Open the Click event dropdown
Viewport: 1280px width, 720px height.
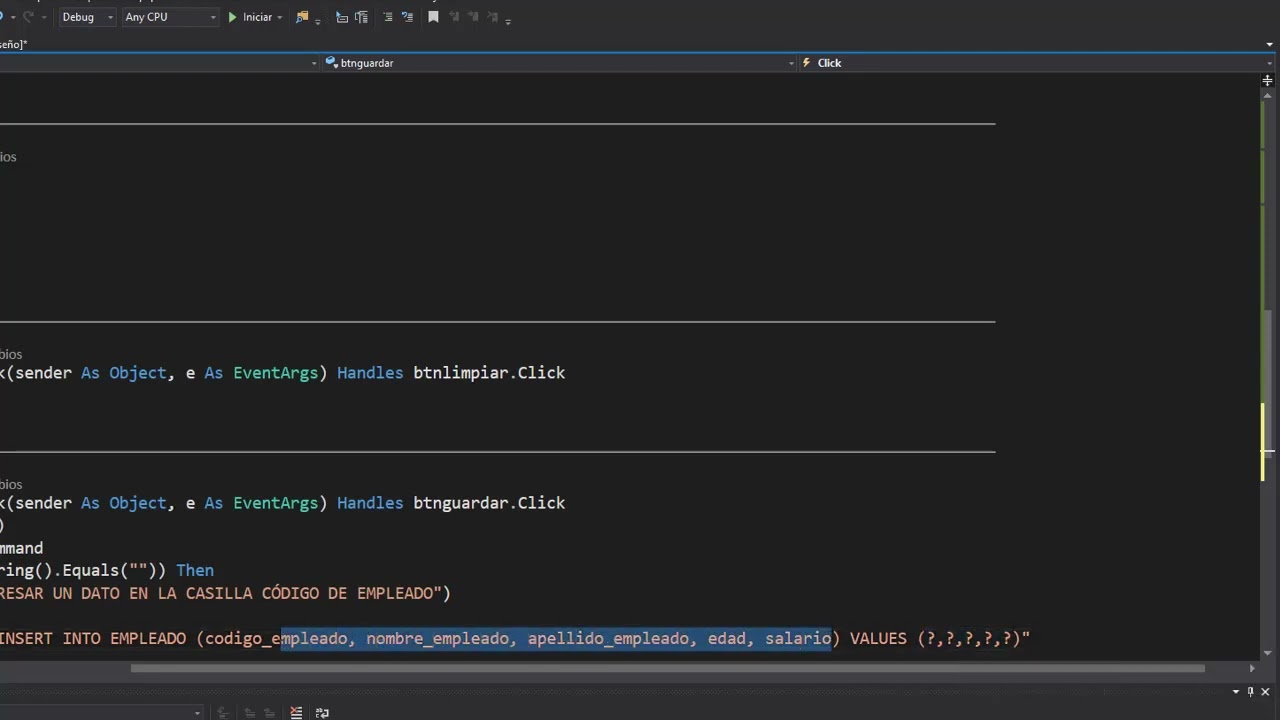click(1036, 63)
